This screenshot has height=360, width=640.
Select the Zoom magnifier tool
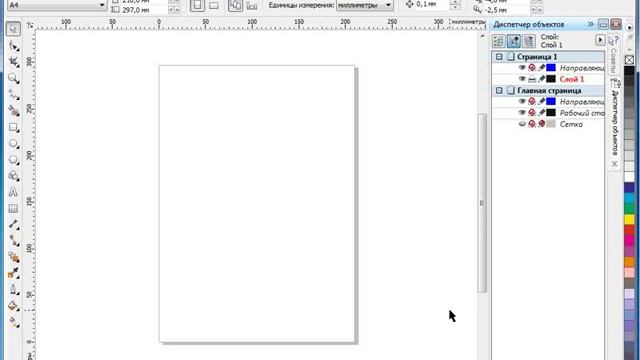pos(13,78)
